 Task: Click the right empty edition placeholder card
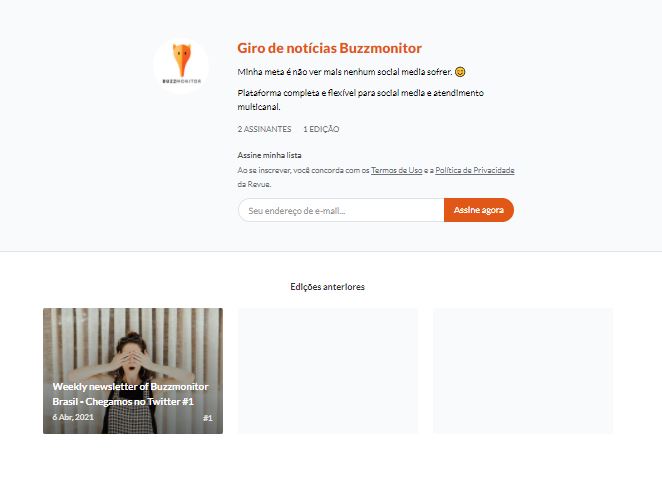click(x=523, y=371)
